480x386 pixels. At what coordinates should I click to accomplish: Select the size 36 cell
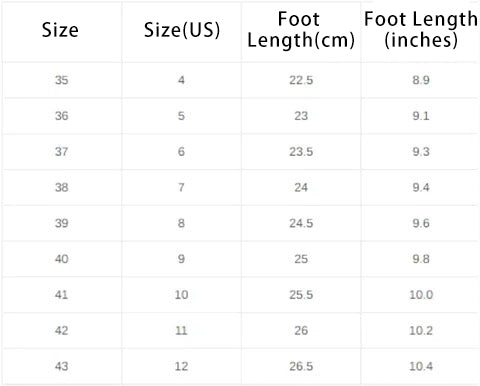point(62,116)
